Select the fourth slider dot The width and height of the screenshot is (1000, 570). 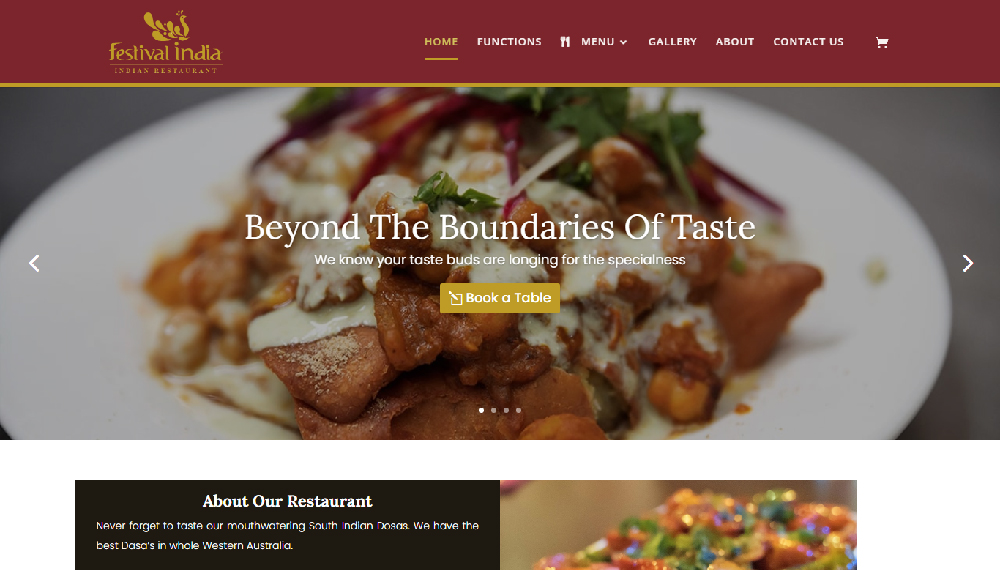(518, 410)
